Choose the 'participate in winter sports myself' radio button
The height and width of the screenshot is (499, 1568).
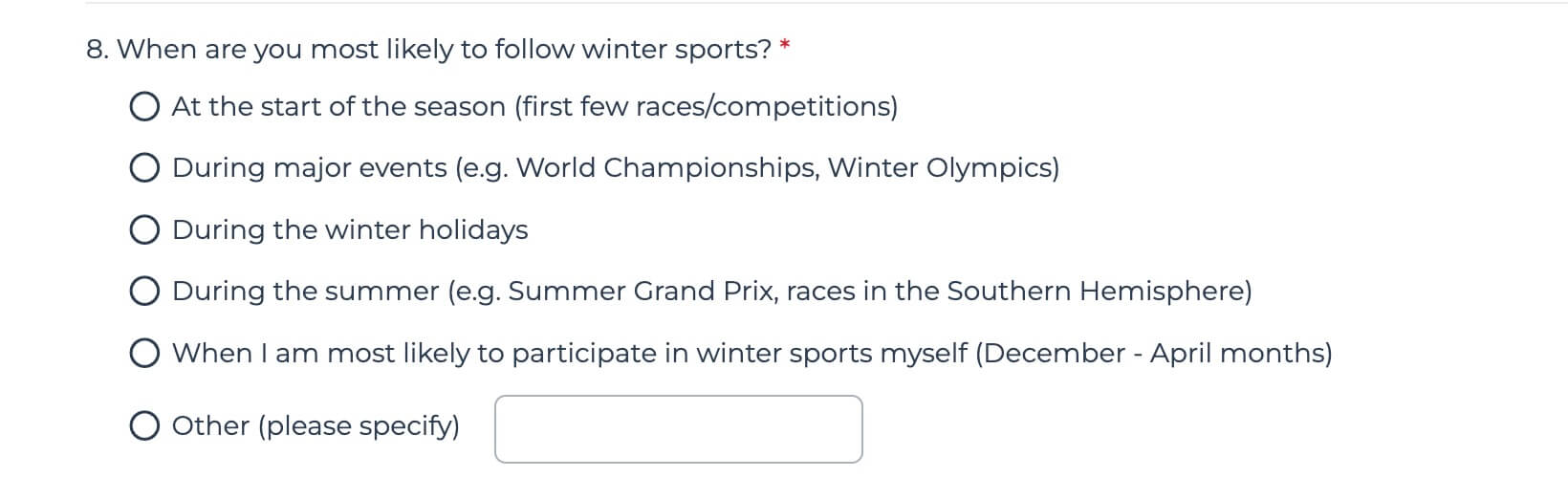pyautogui.click(x=144, y=354)
